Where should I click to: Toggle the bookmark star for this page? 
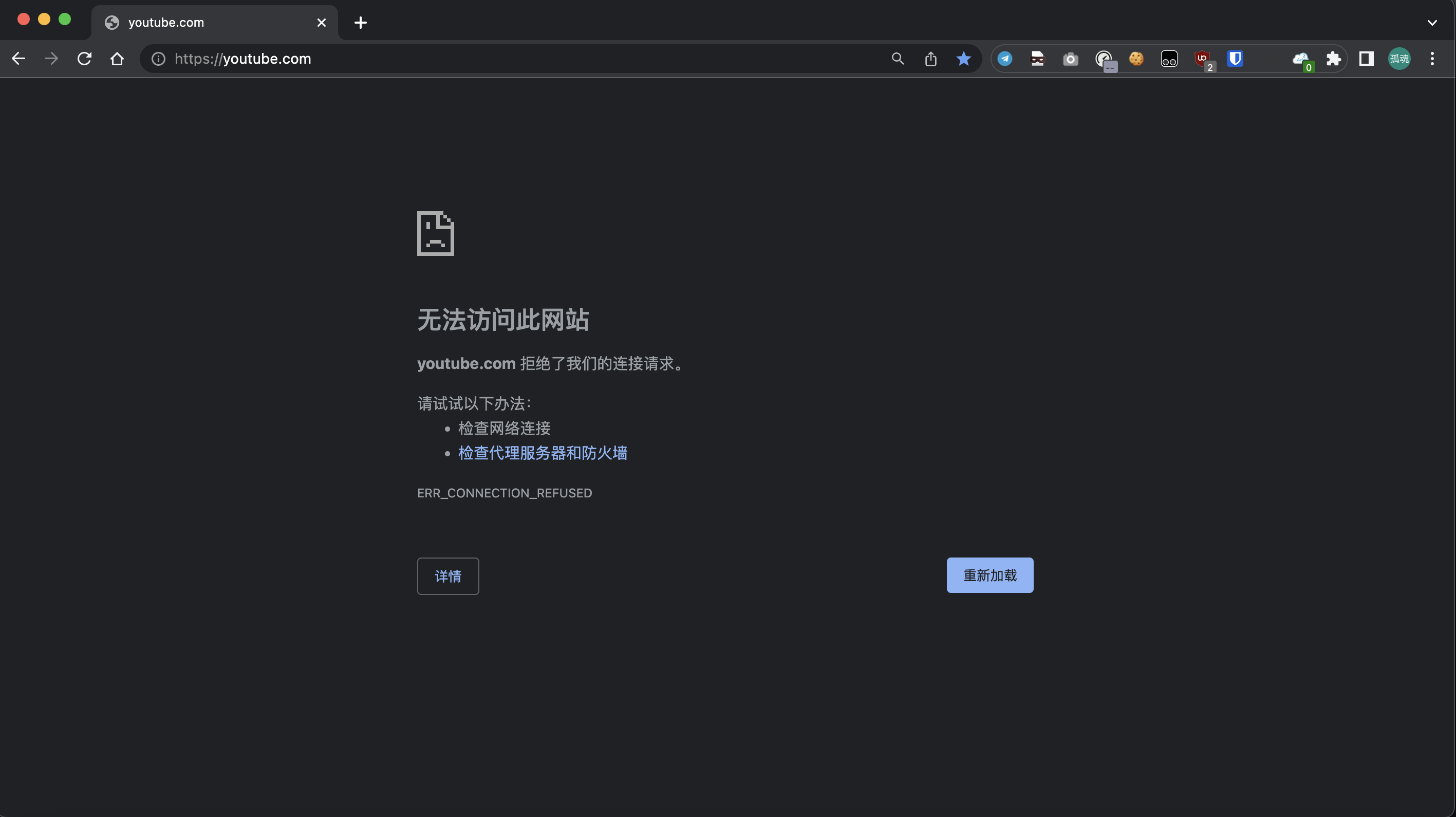[964, 59]
